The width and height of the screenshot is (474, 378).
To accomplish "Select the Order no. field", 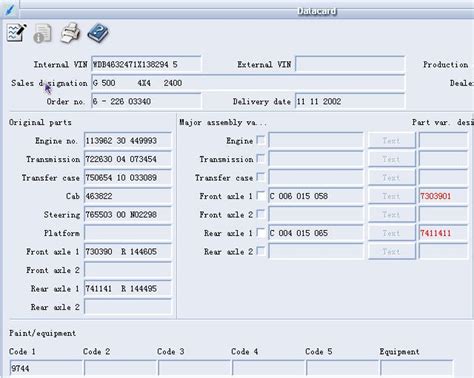I will click(146, 101).
